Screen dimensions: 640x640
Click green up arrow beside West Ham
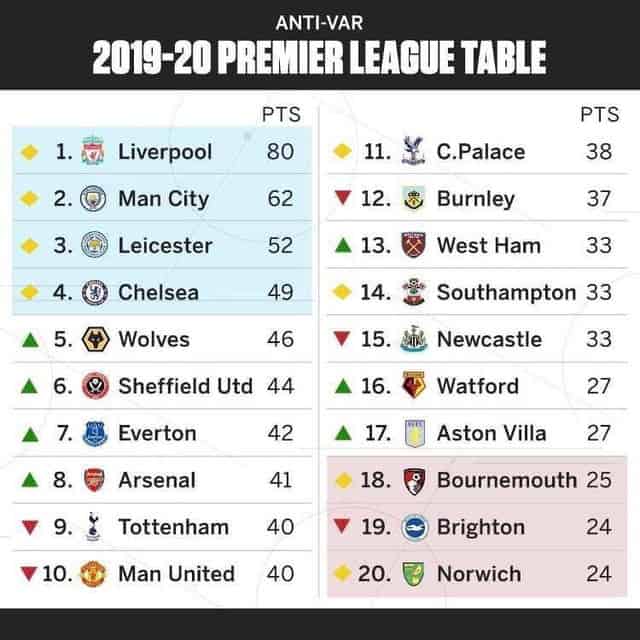click(343, 245)
